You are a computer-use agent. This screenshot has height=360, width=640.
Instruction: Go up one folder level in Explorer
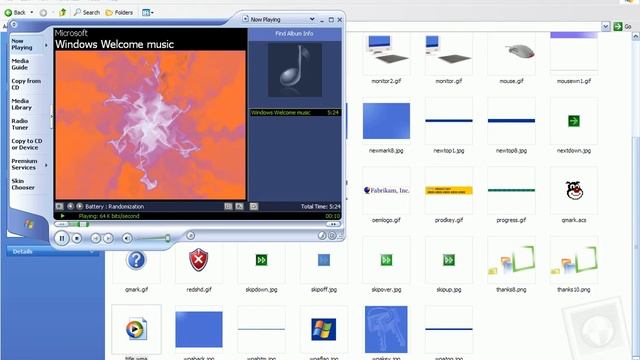coord(62,13)
